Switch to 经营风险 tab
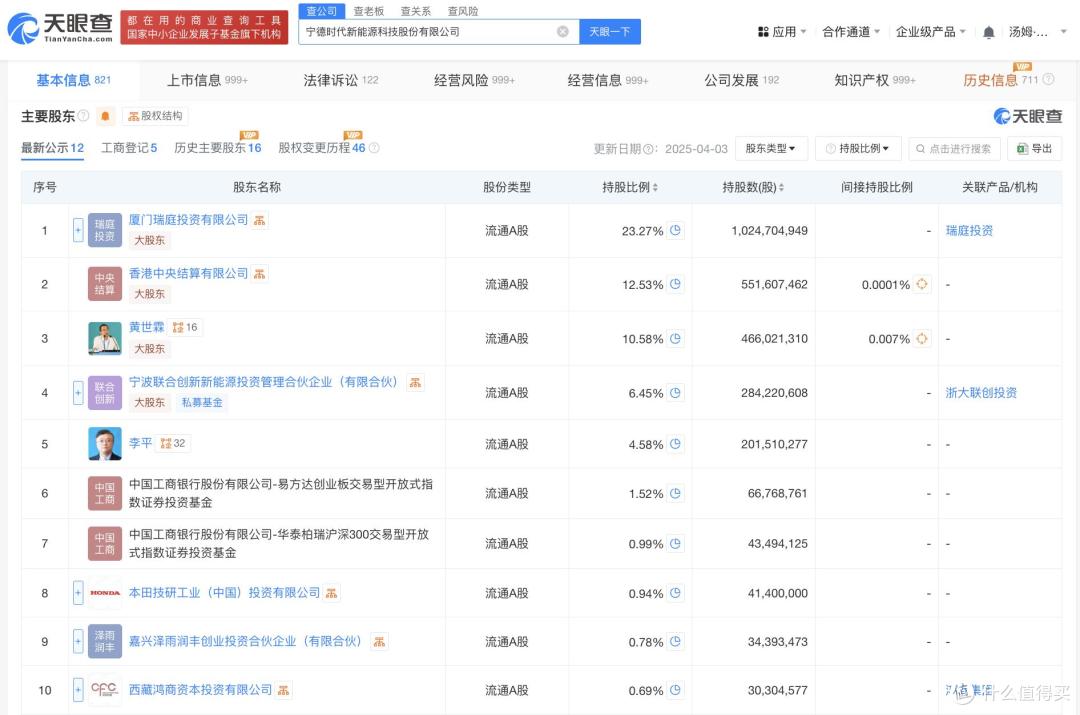1080x715 pixels. pyautogui.click(x=475, y=81)
